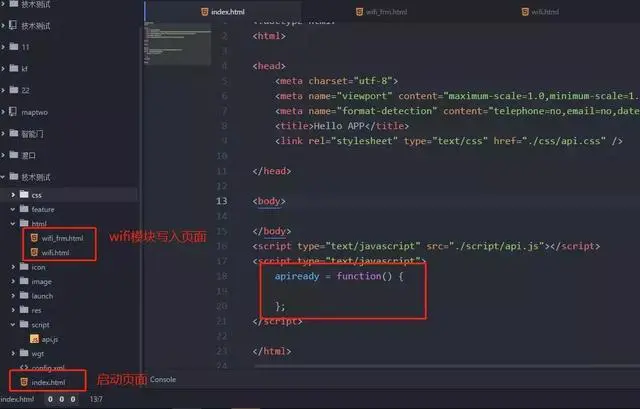Select the 智能门 project name
The height and width of the screenshot is (409, 640).
[32, 133]
